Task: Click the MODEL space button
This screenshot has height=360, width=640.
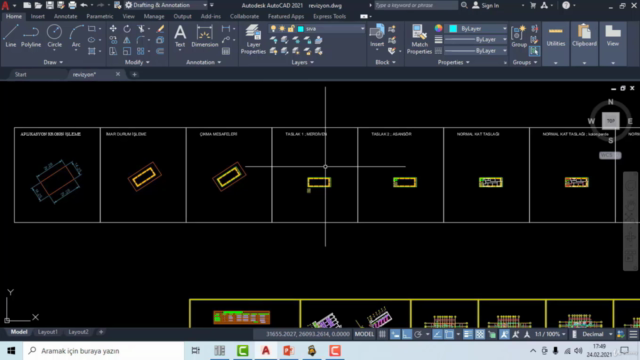Action: 364,334
